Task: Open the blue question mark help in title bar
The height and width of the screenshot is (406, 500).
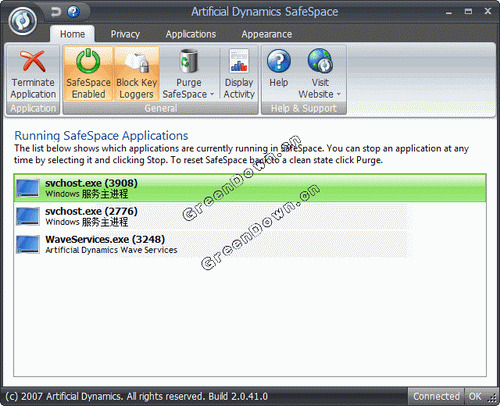Action: point(73,12)
